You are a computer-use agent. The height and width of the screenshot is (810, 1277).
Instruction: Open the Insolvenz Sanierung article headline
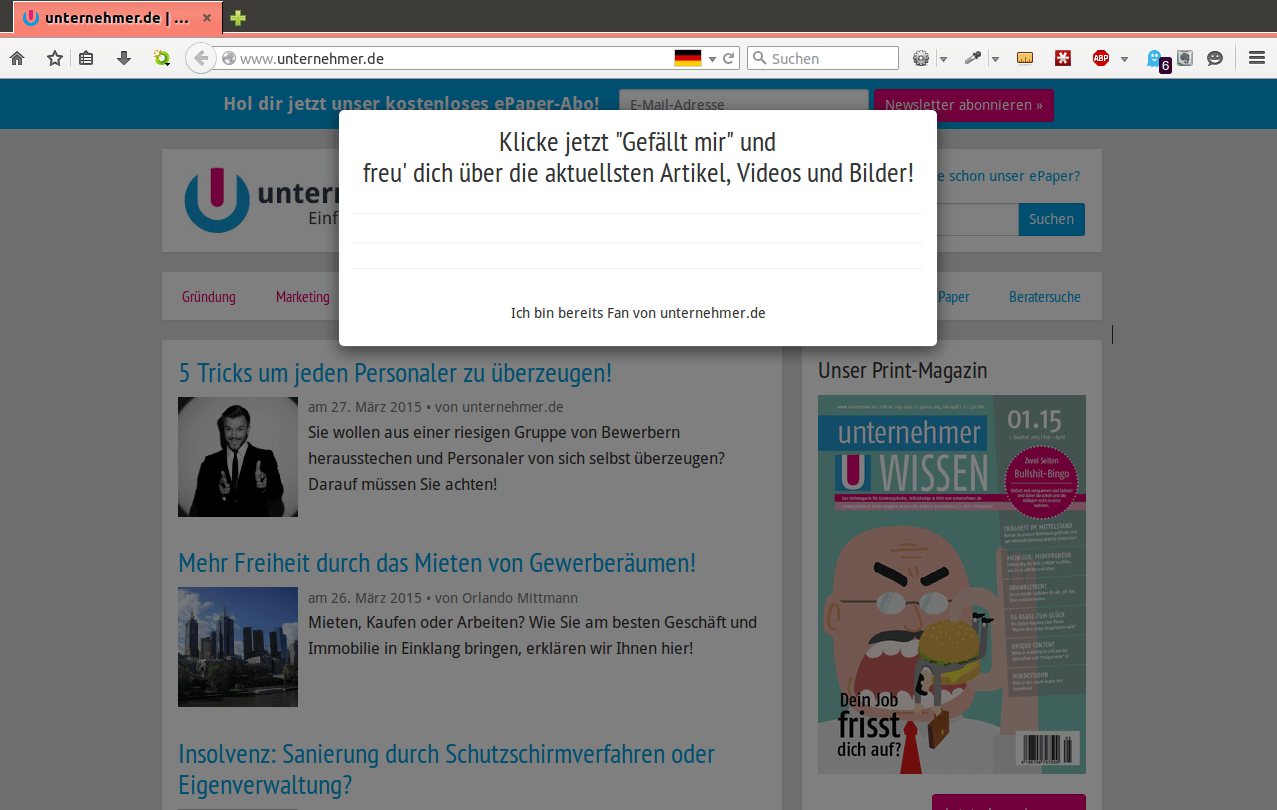[x=446, y=768]
